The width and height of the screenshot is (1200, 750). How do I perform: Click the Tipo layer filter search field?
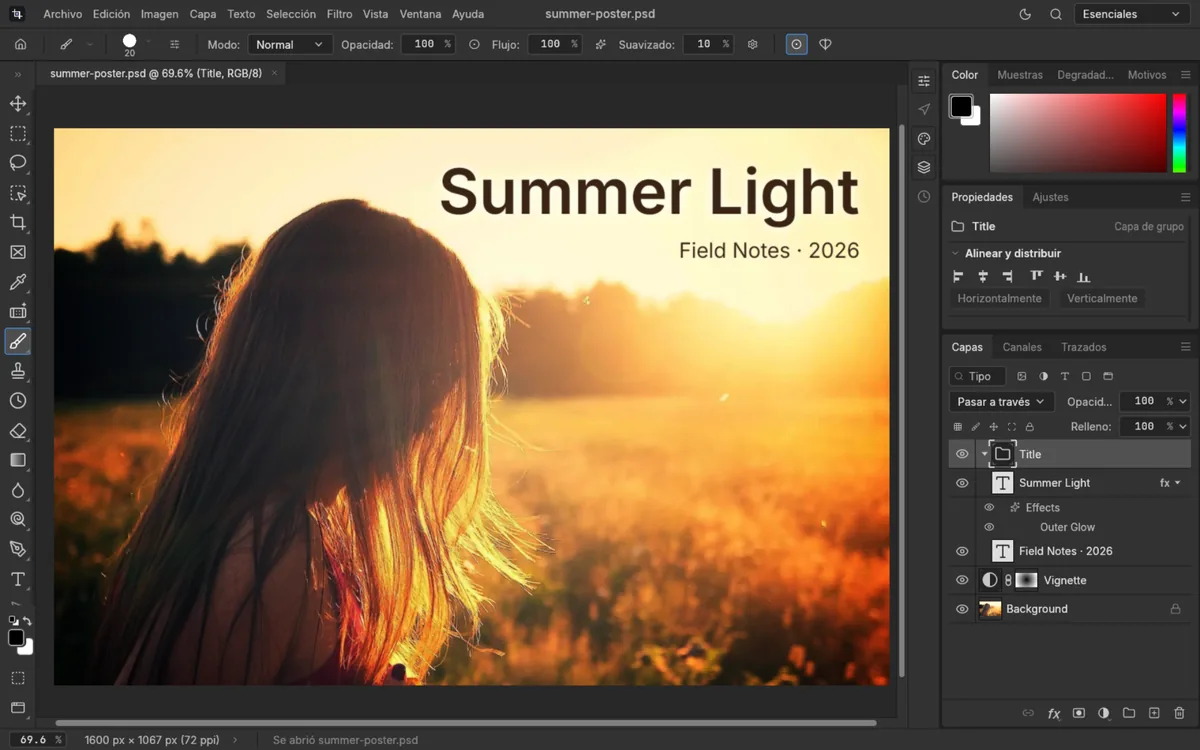[x=977, y=376]
